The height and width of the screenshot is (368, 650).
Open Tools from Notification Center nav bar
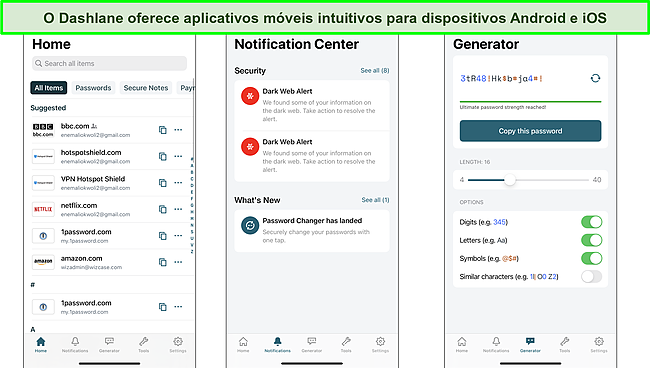point(346,345)
